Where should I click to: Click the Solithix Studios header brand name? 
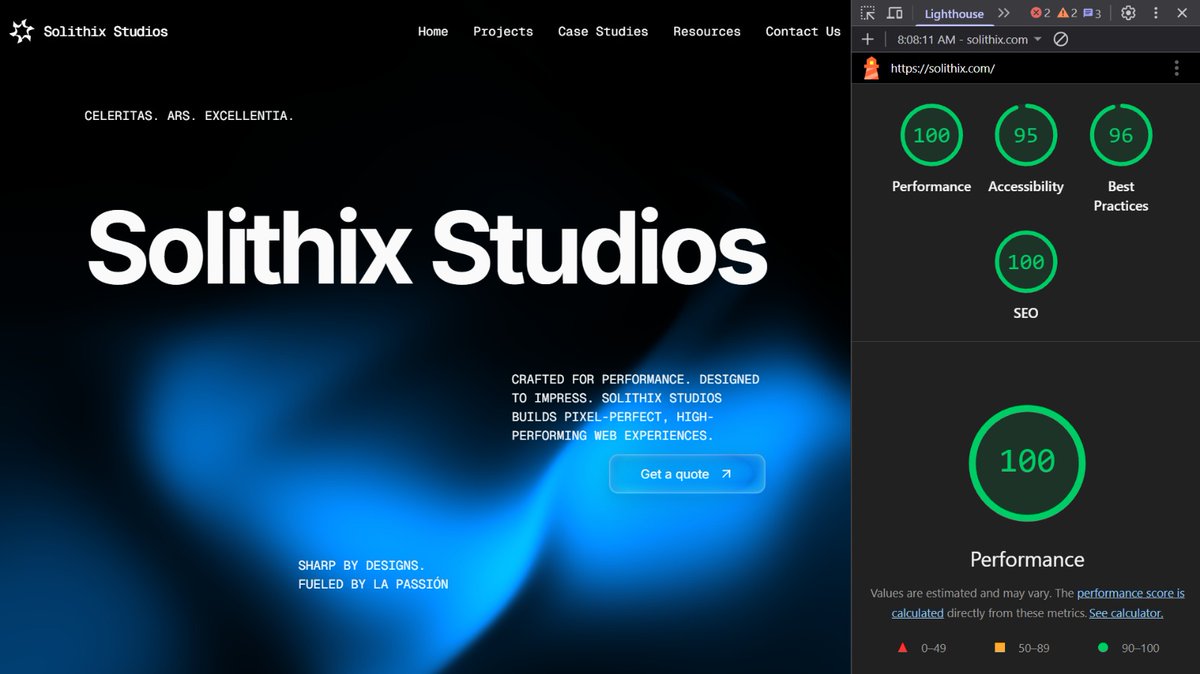(x=106, y=32)
